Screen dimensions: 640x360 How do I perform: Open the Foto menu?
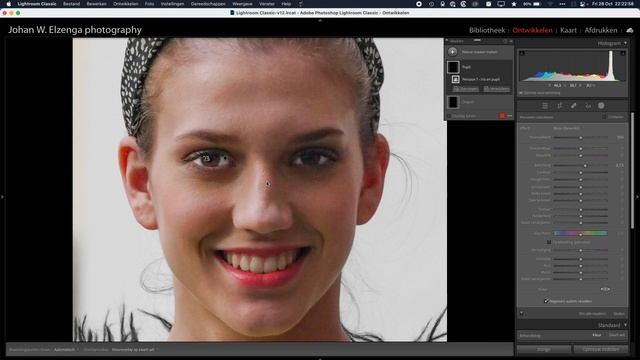149,4
